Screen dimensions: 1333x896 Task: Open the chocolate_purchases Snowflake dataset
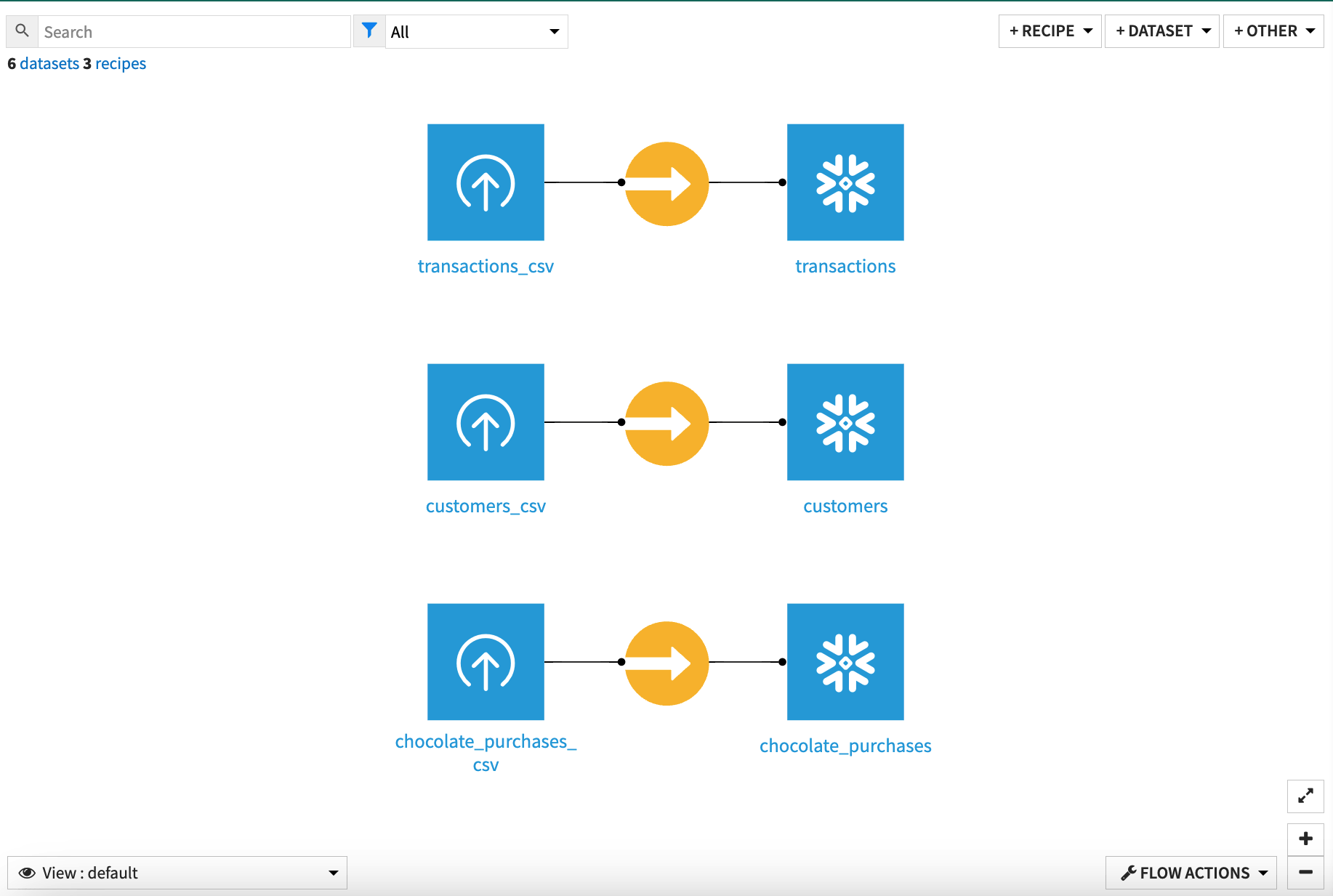point(845,661)
